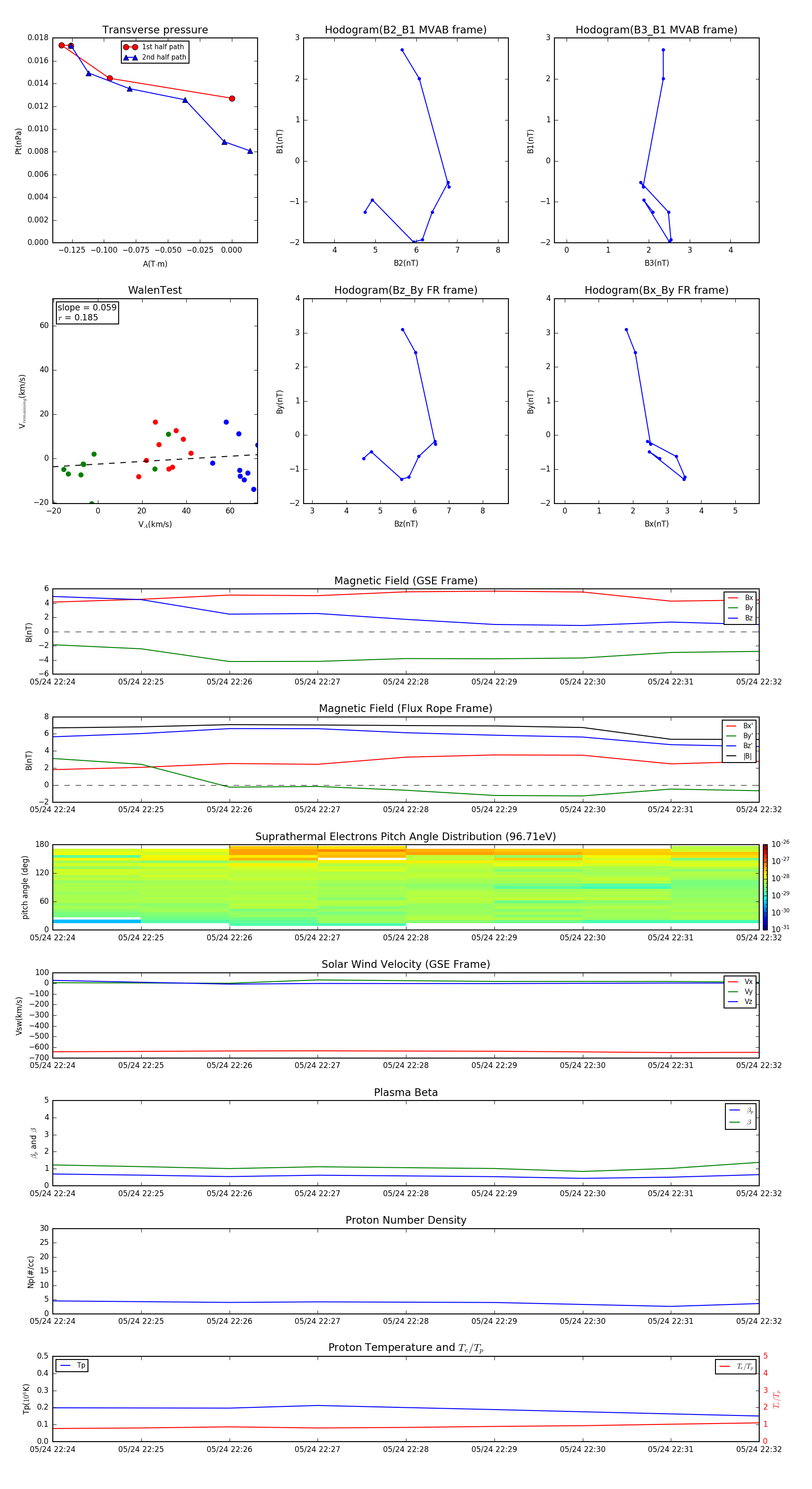Click the "Hodogram(Bx_By FR frame)" title

click(656, 290)
